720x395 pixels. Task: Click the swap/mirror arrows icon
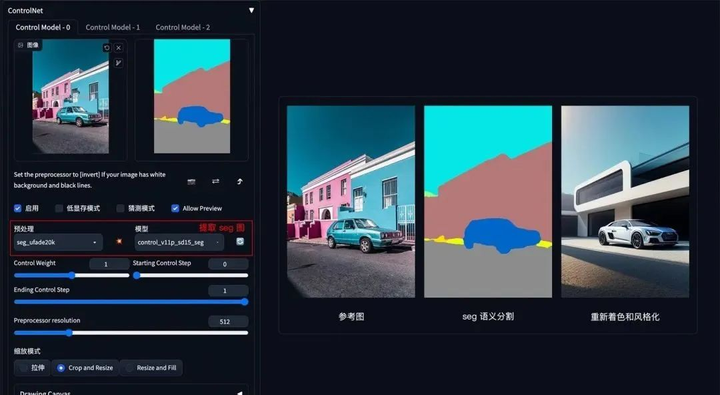click(215, 181)
